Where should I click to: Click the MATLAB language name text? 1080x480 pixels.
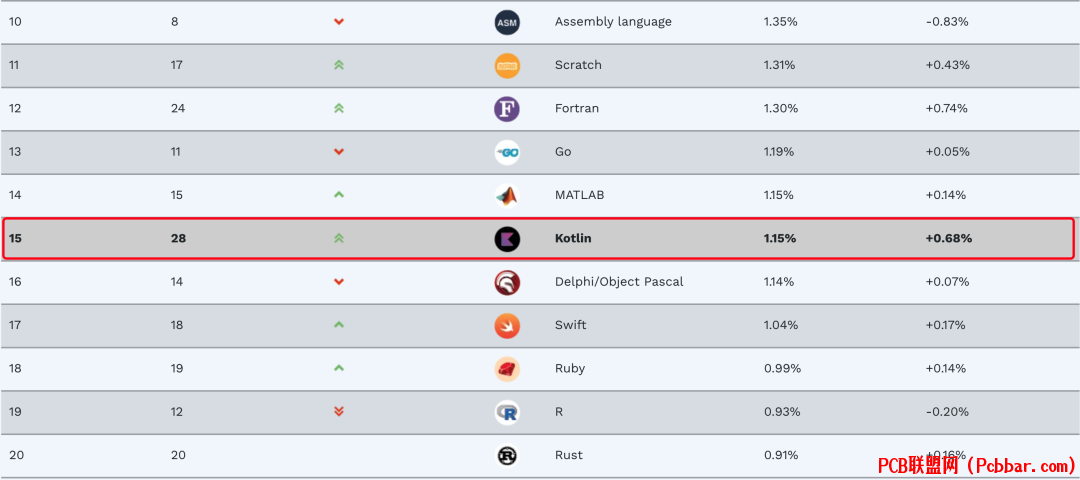click(x=579, y=195)
